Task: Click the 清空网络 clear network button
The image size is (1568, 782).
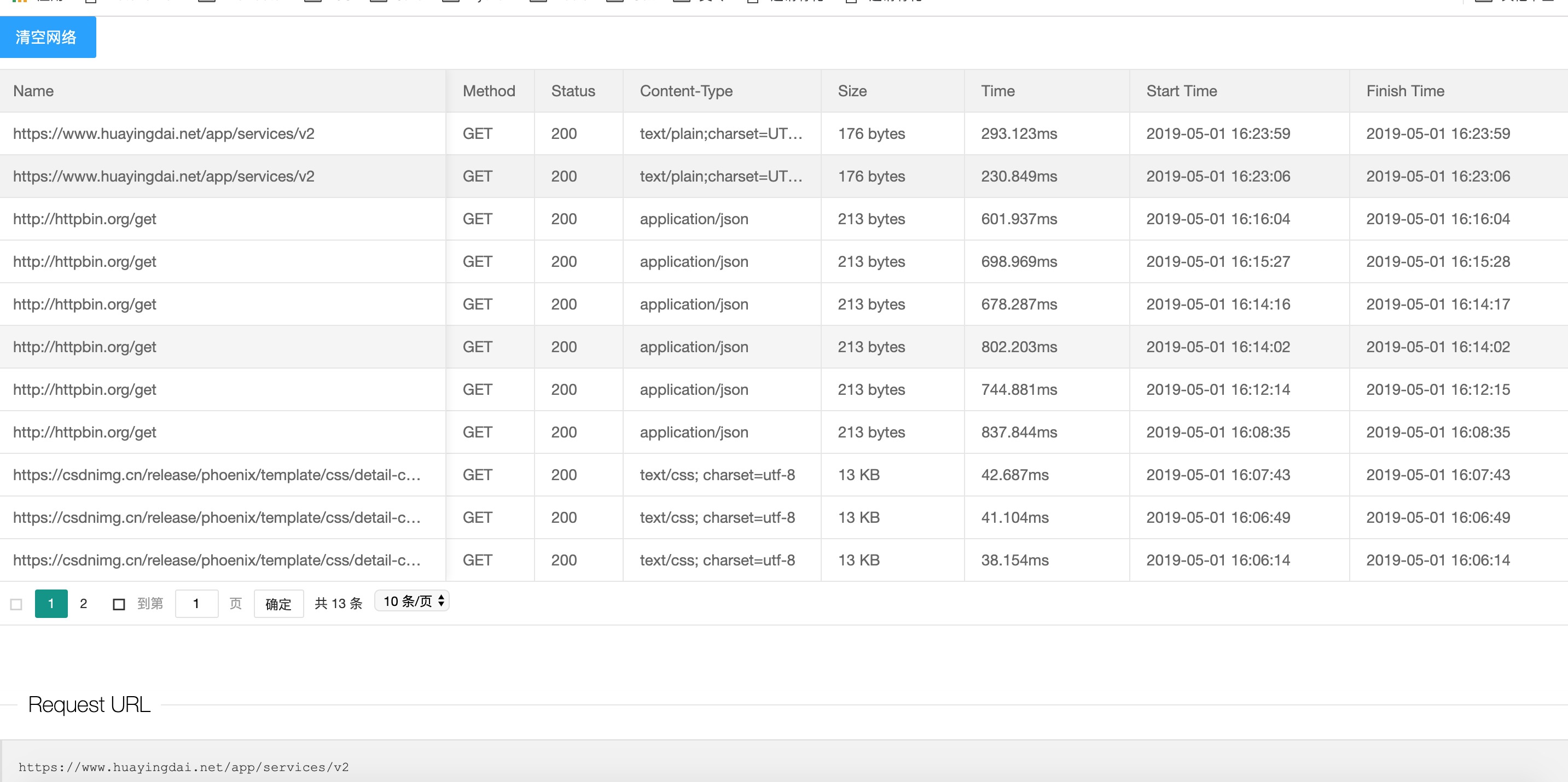Action: point(48,37)
